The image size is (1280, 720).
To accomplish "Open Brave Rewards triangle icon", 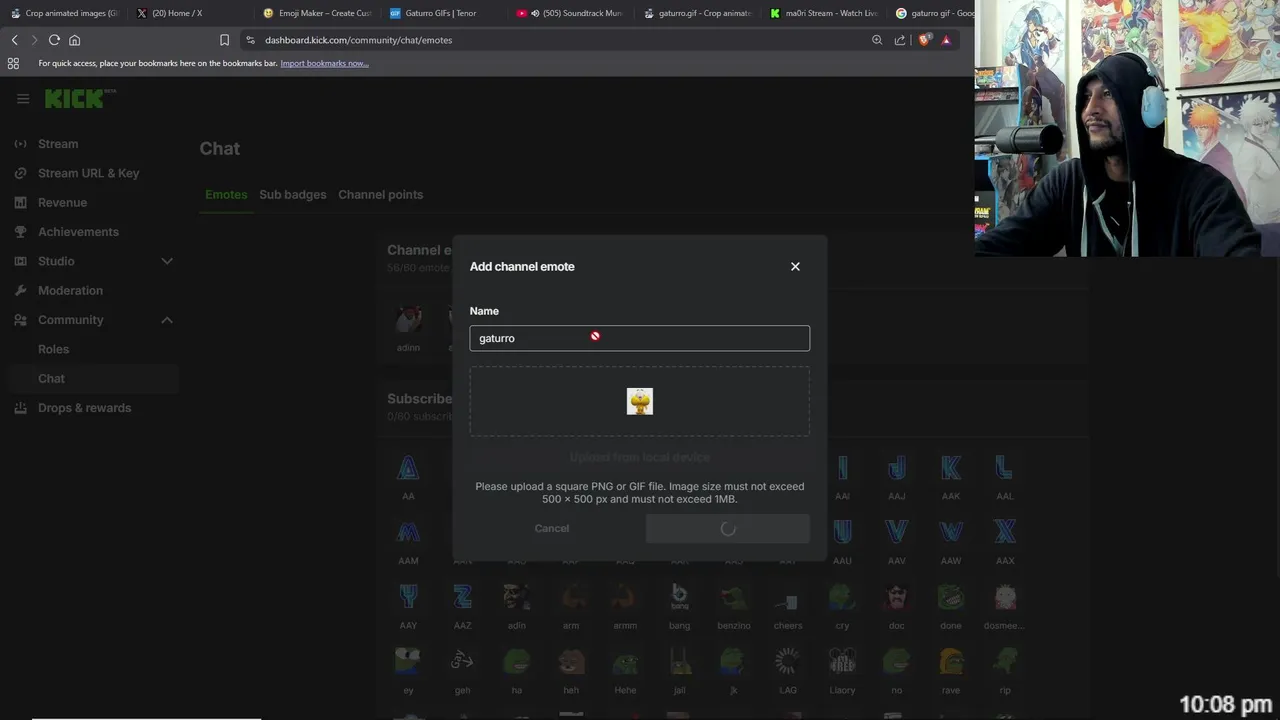I will tap(946, 40).
